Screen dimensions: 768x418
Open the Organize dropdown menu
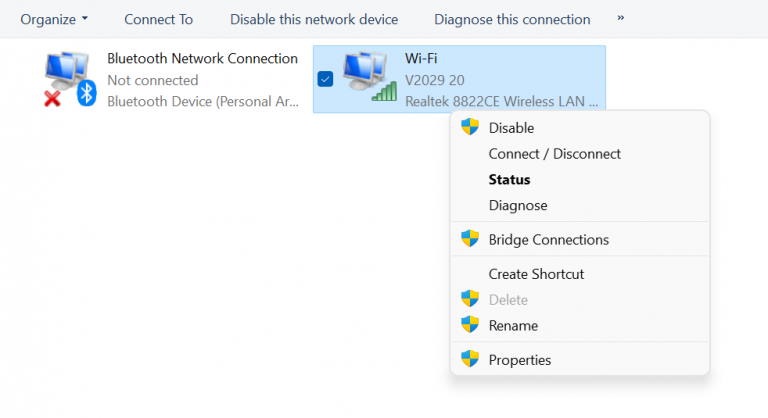point(54,19)
